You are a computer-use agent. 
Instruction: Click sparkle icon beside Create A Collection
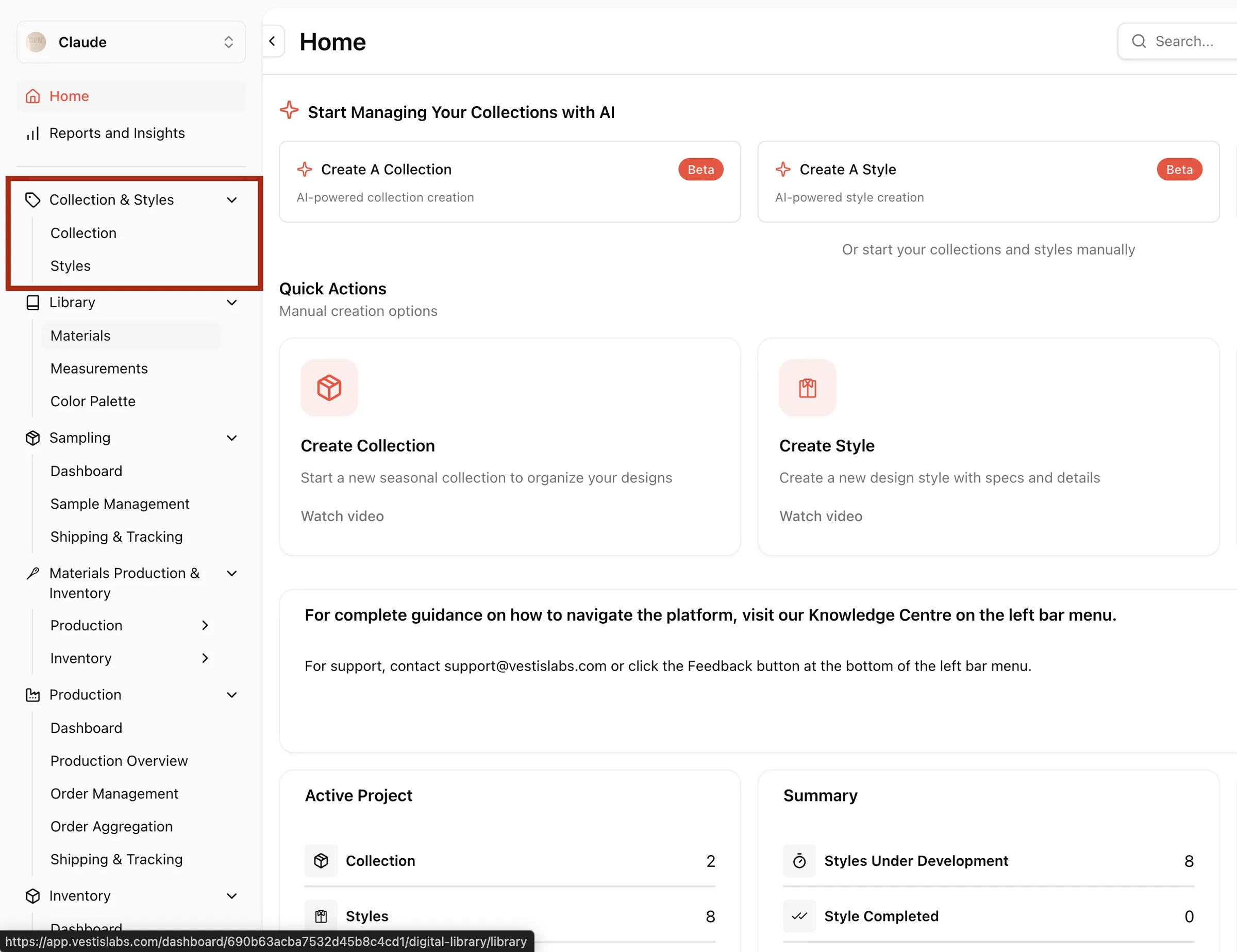305,170
